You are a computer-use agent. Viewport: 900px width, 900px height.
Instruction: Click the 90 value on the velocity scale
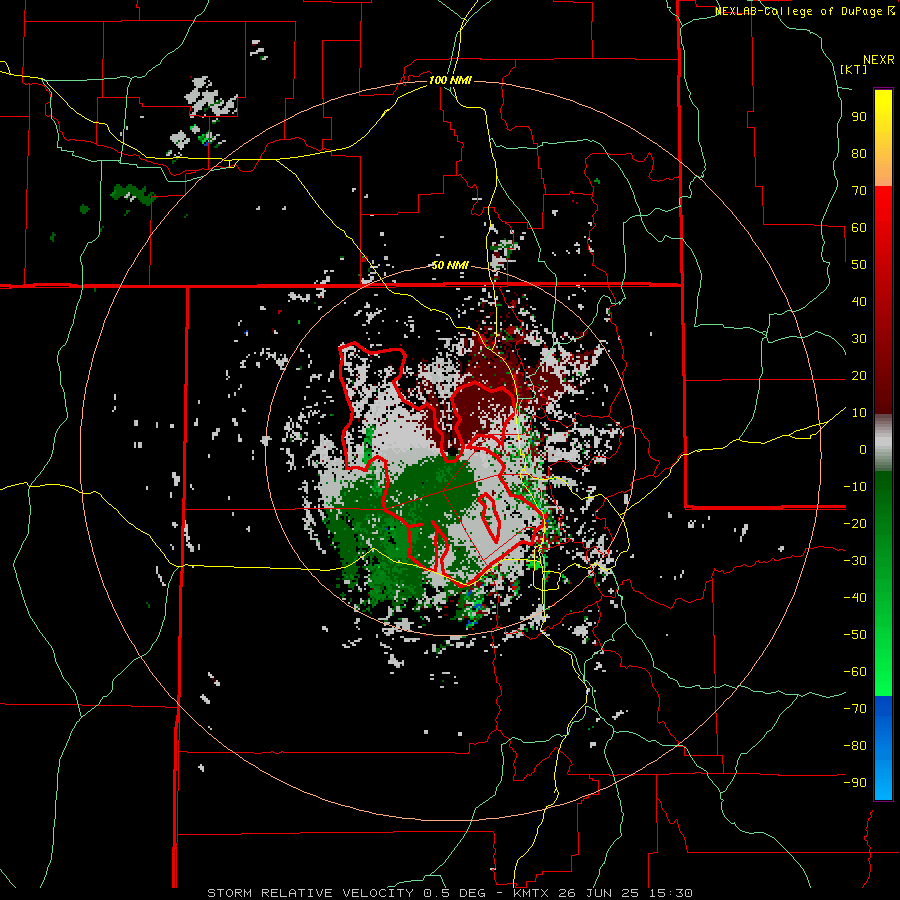pyautogui.click(x=859, y=117)
